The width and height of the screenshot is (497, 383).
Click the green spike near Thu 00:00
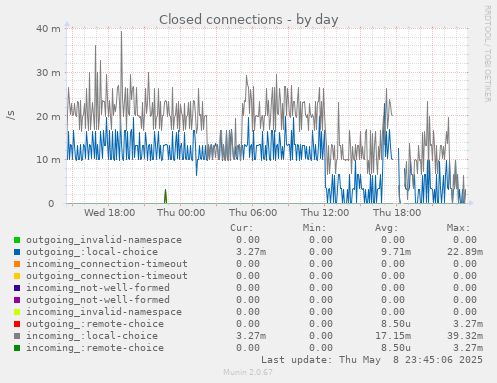click(x=165, y=196)
